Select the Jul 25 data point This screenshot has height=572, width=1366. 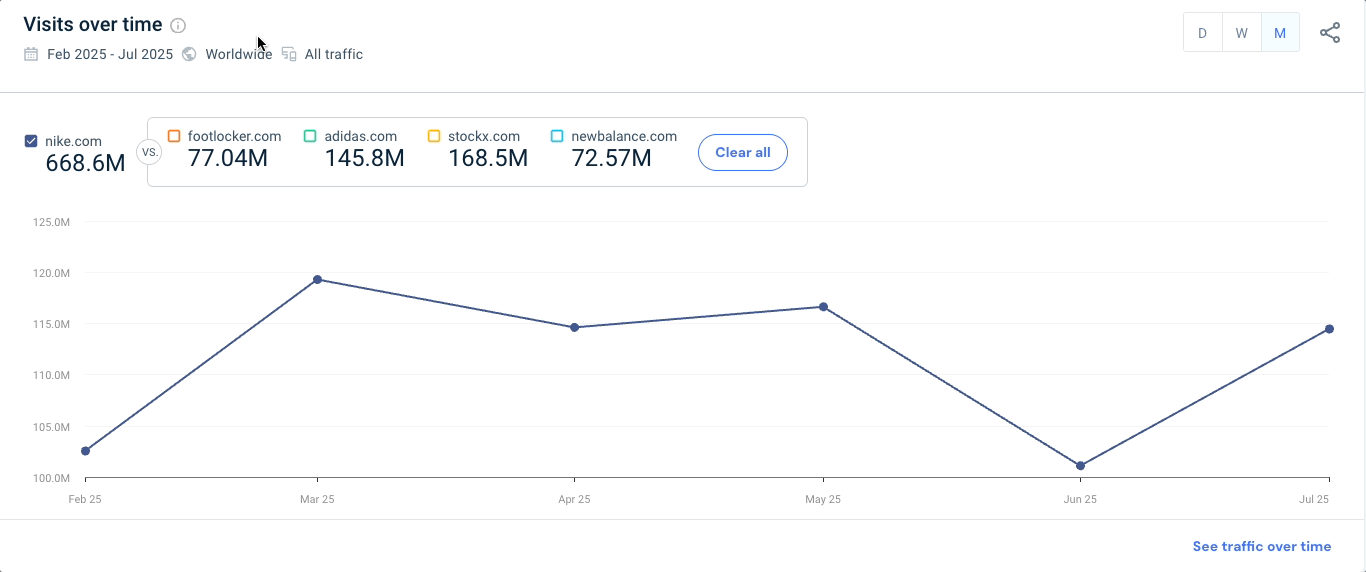click(x=1329, y=329)
